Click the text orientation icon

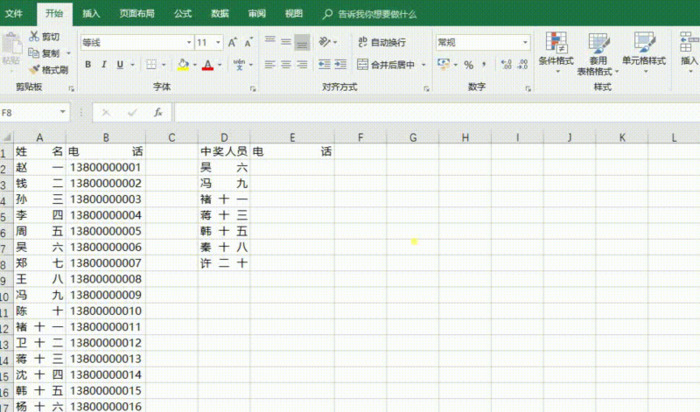point(325,42)
